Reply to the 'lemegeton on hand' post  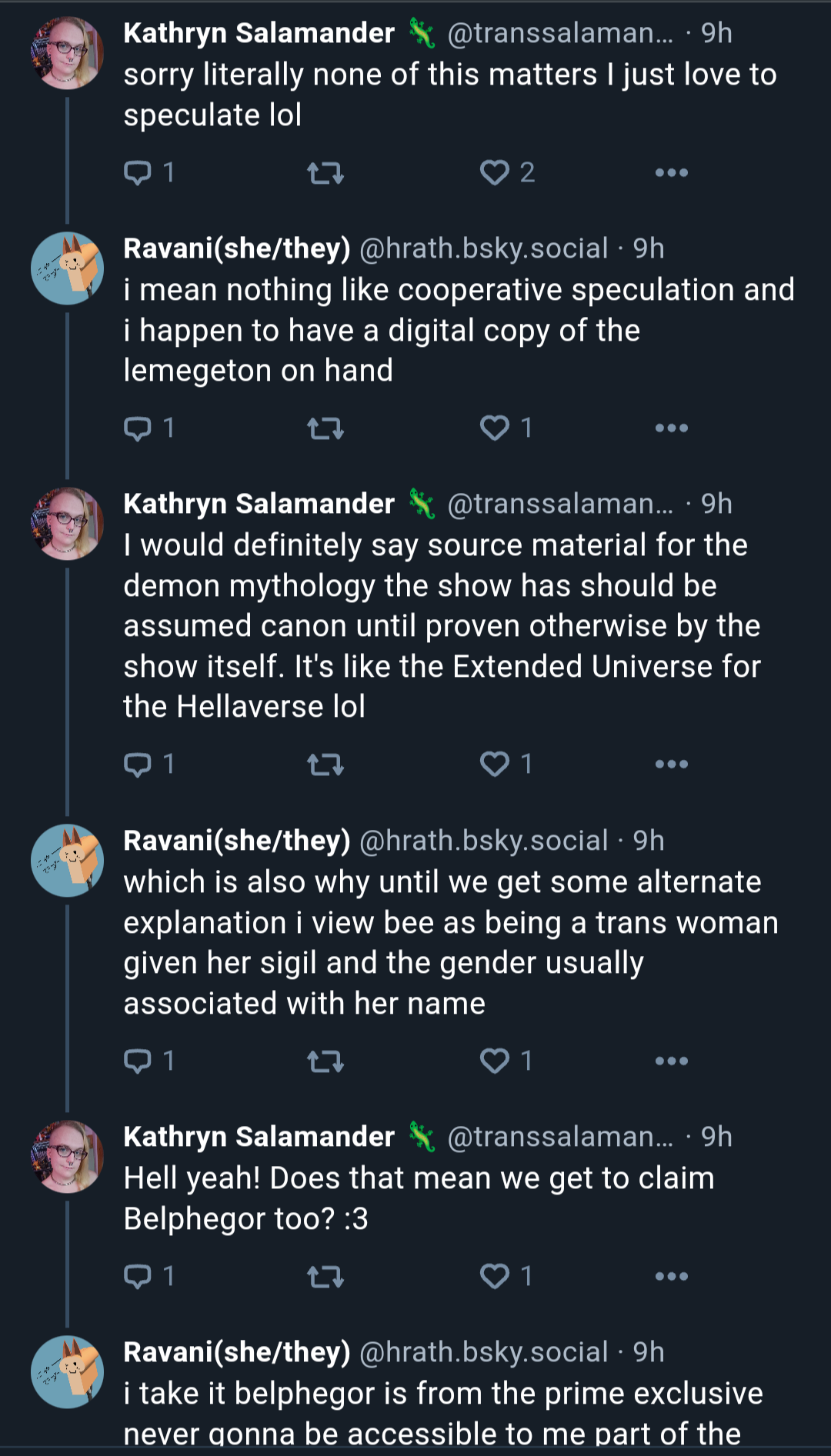149,428
